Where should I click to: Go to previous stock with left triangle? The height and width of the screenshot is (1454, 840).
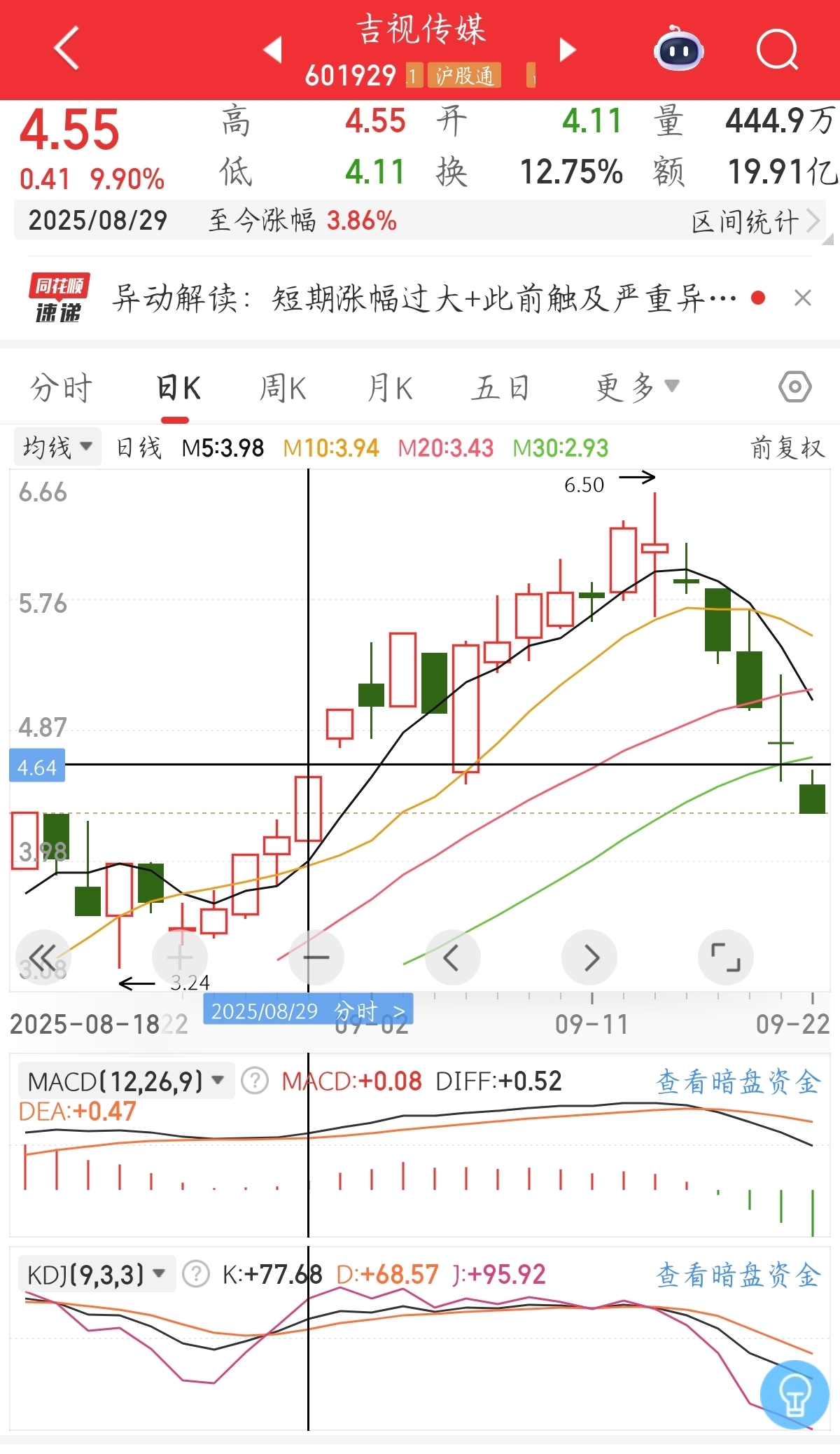tap(273, 49)
